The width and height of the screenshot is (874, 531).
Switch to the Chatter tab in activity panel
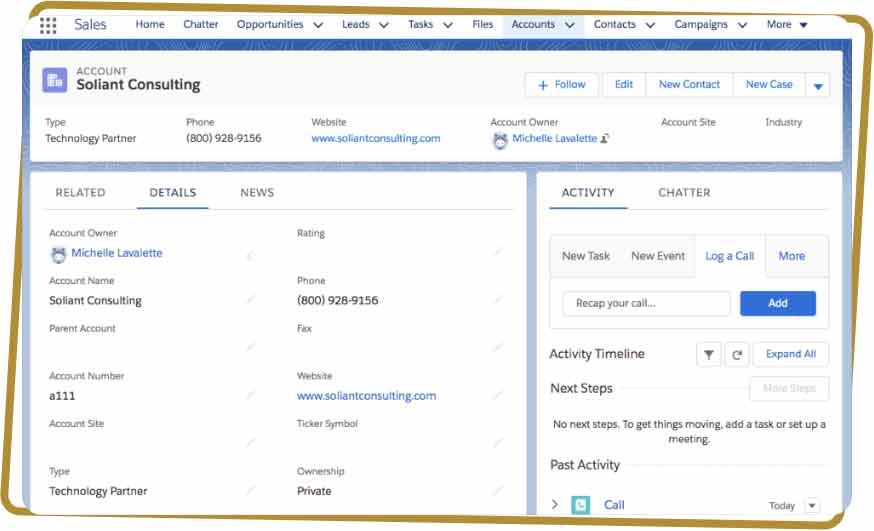pyautogui.click(x=684, y=193)
